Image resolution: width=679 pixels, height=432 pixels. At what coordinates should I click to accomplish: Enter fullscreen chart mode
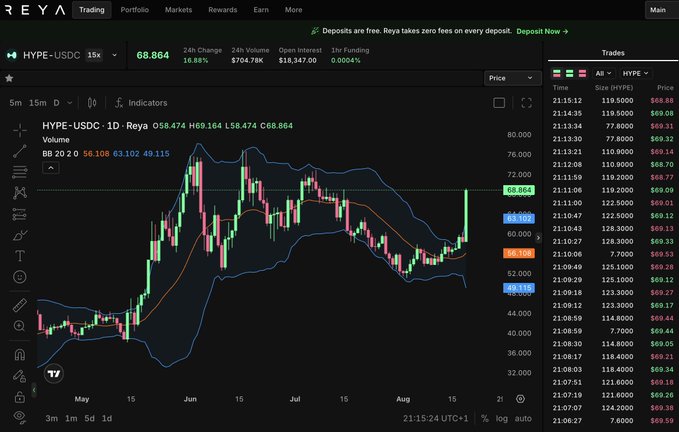tap(527, 103)
